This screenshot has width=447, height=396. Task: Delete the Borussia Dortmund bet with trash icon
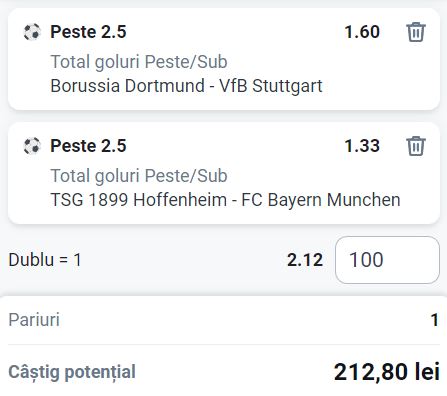[x=416, y=32]
